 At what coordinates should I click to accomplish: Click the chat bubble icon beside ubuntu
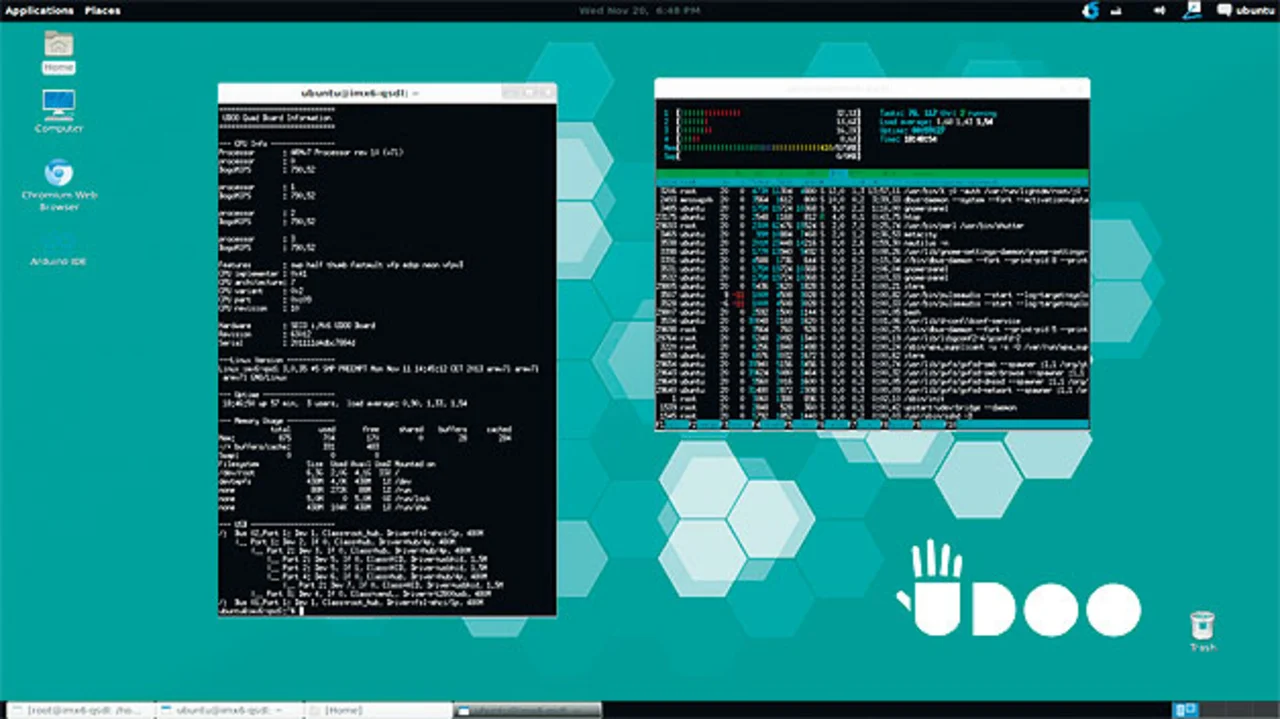(1224, 10)
